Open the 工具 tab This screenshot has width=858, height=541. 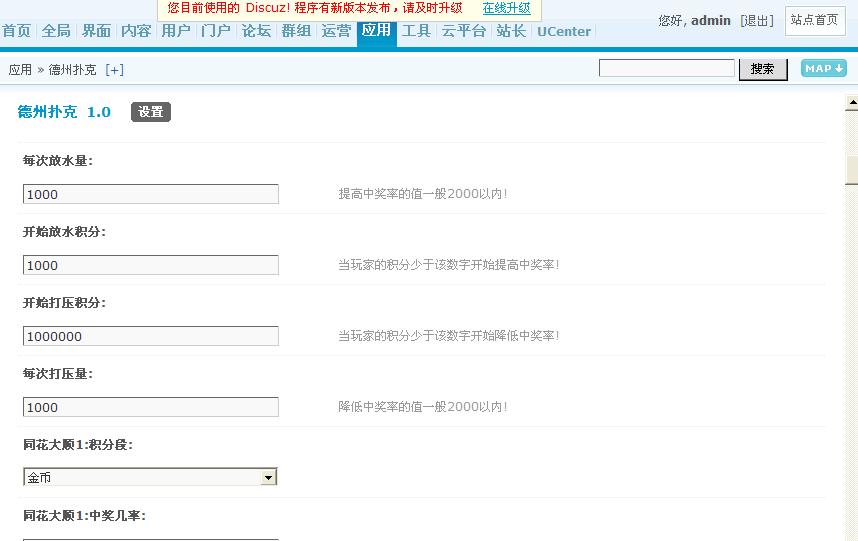416,31
